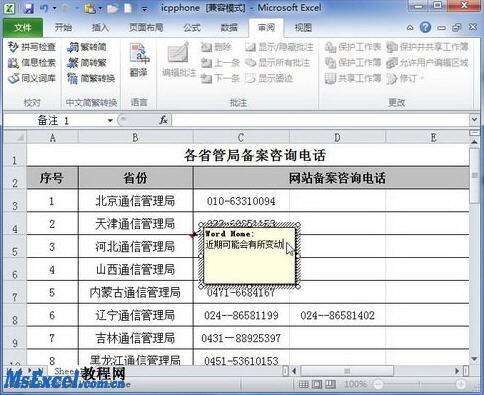
Task: Click 编辑批注 edit comment button
Action: tap(179, 61)
